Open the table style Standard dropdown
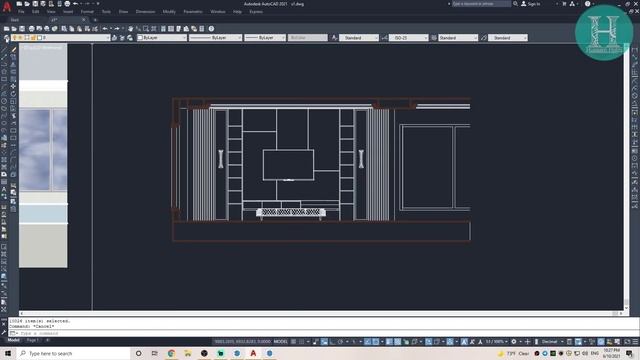The width and height of the screenshot is (640, 360). 458,38
